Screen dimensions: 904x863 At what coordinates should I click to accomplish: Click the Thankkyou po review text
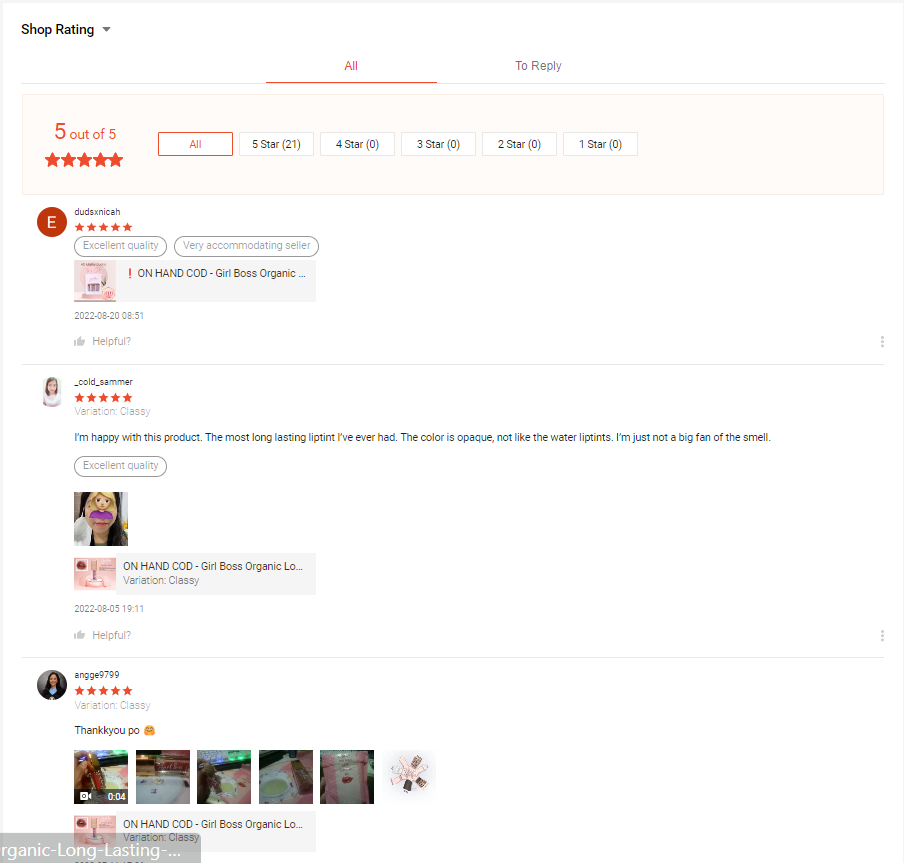115,730
